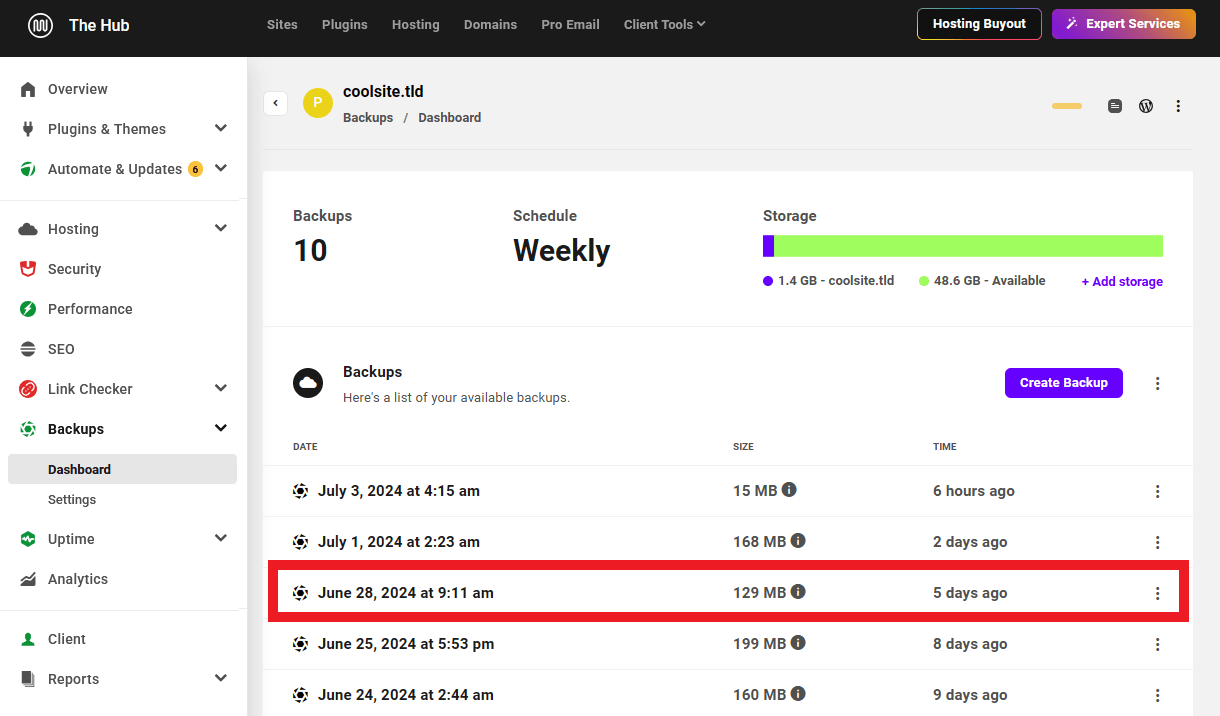Open the Client Tools dropdown menu
This screenshot has height=716, width=1220.
tap(664, 24)
